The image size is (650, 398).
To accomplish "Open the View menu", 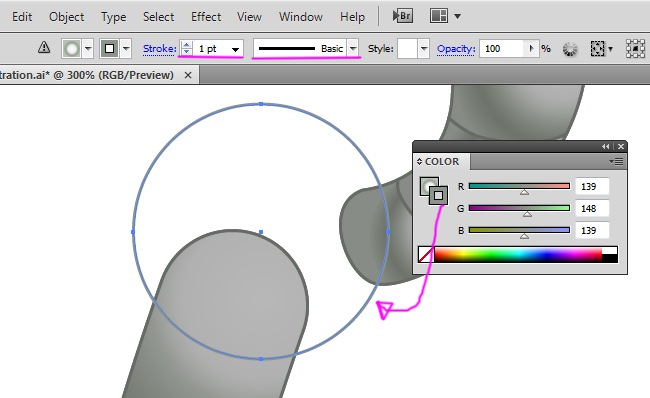I will 249,17.
